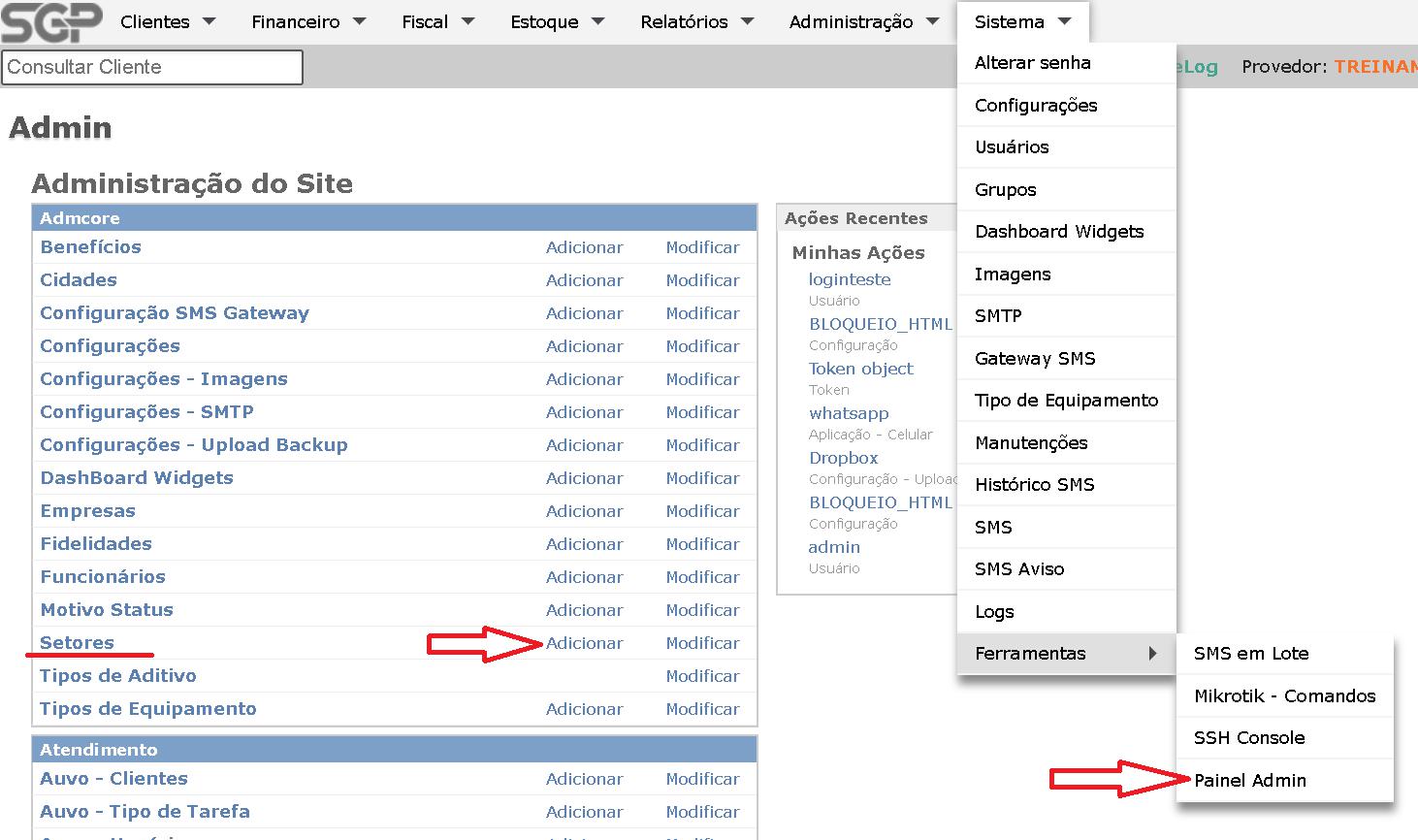This screenshot has height=840, width=1418.
Task: Open the Clientes dropdown menu
Action: click(x=167, y=21)
